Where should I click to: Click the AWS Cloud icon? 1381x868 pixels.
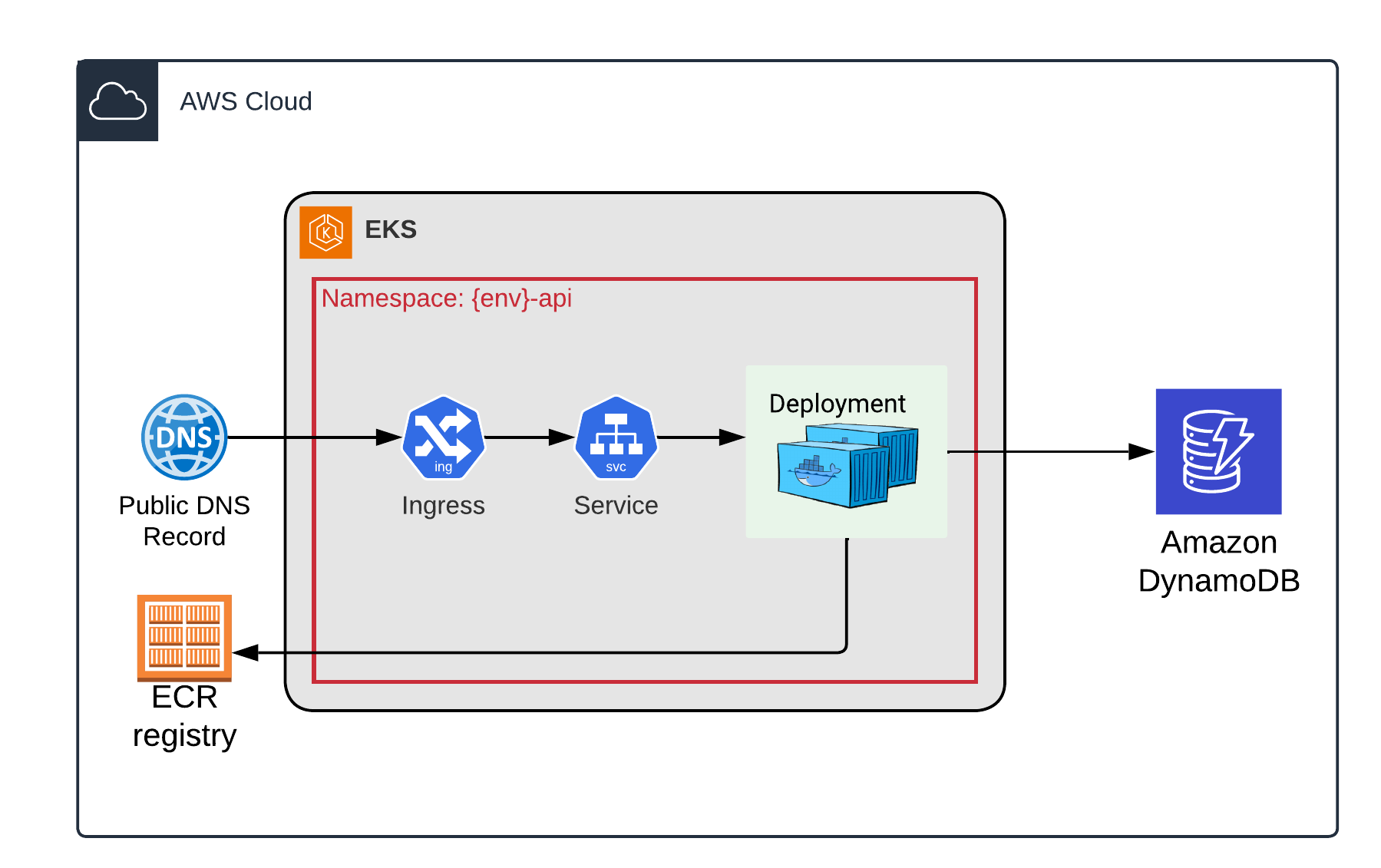tap(117, 101)
